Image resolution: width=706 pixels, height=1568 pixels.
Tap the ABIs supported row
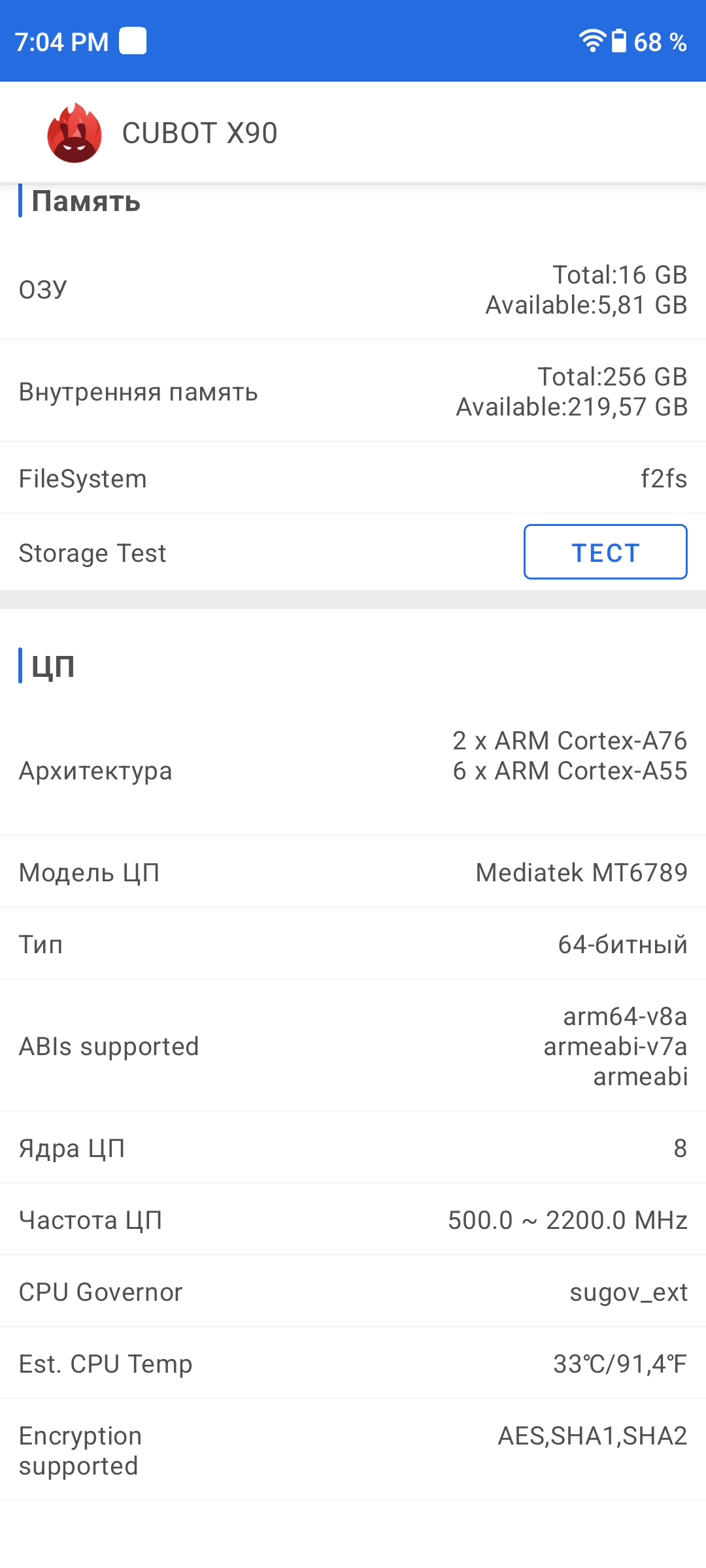tap(353, 1047)
